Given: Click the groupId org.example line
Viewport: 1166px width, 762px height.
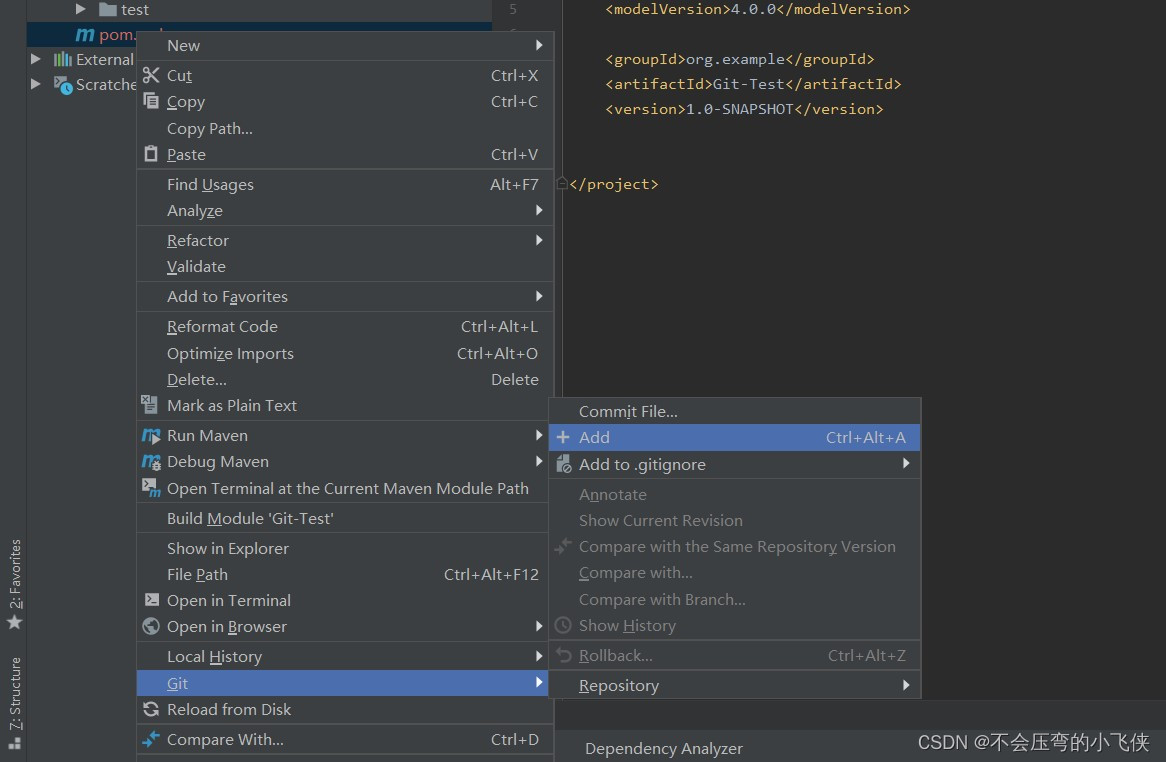Looking at the screenshot, I should click(x=740, y=59).
